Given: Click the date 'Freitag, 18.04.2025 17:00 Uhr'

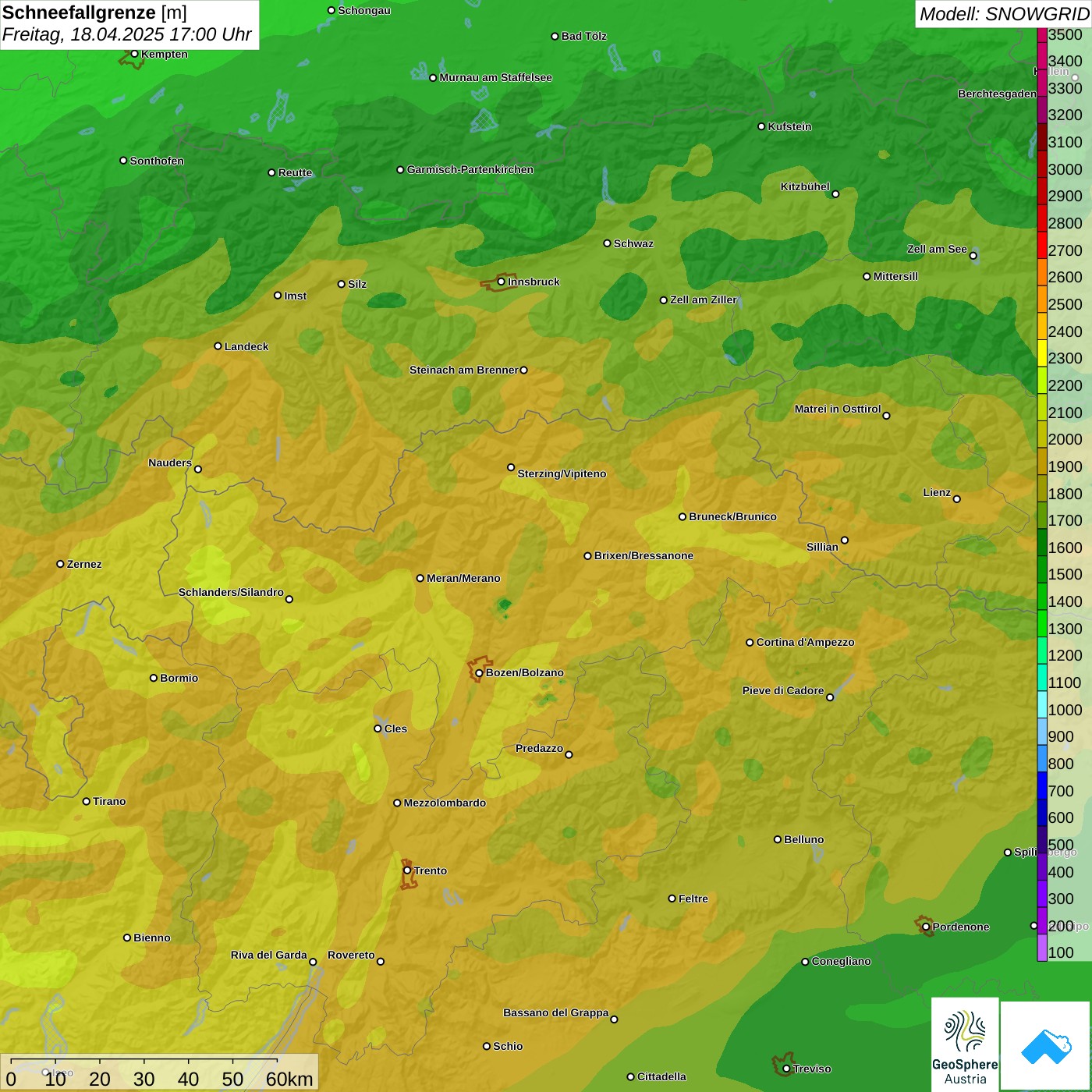Looking at the screenshot, I should tap(127, 34).
